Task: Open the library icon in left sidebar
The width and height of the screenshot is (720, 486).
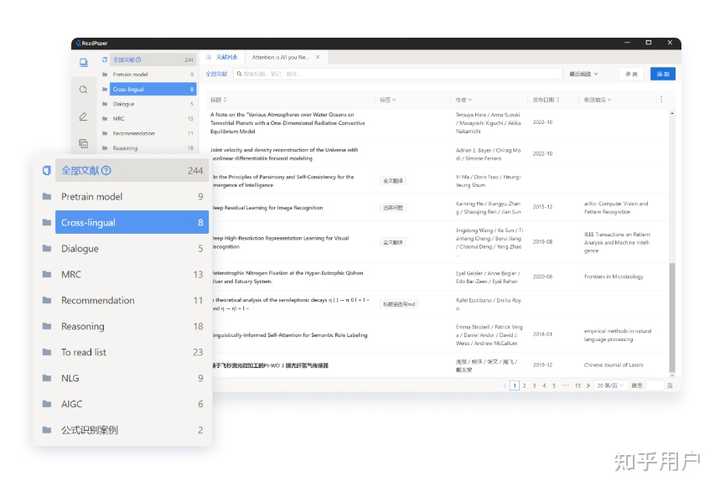Action: [84, 62]
